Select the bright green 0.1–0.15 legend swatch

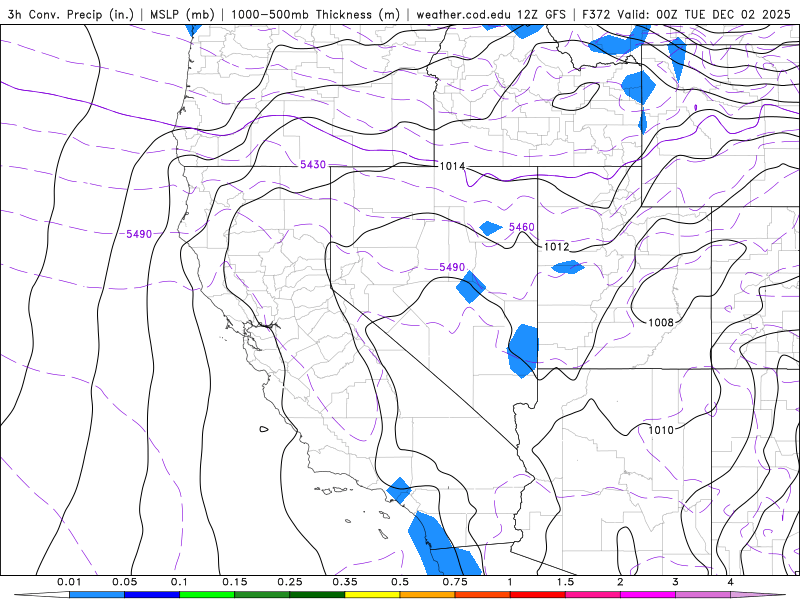pos(207,595)
